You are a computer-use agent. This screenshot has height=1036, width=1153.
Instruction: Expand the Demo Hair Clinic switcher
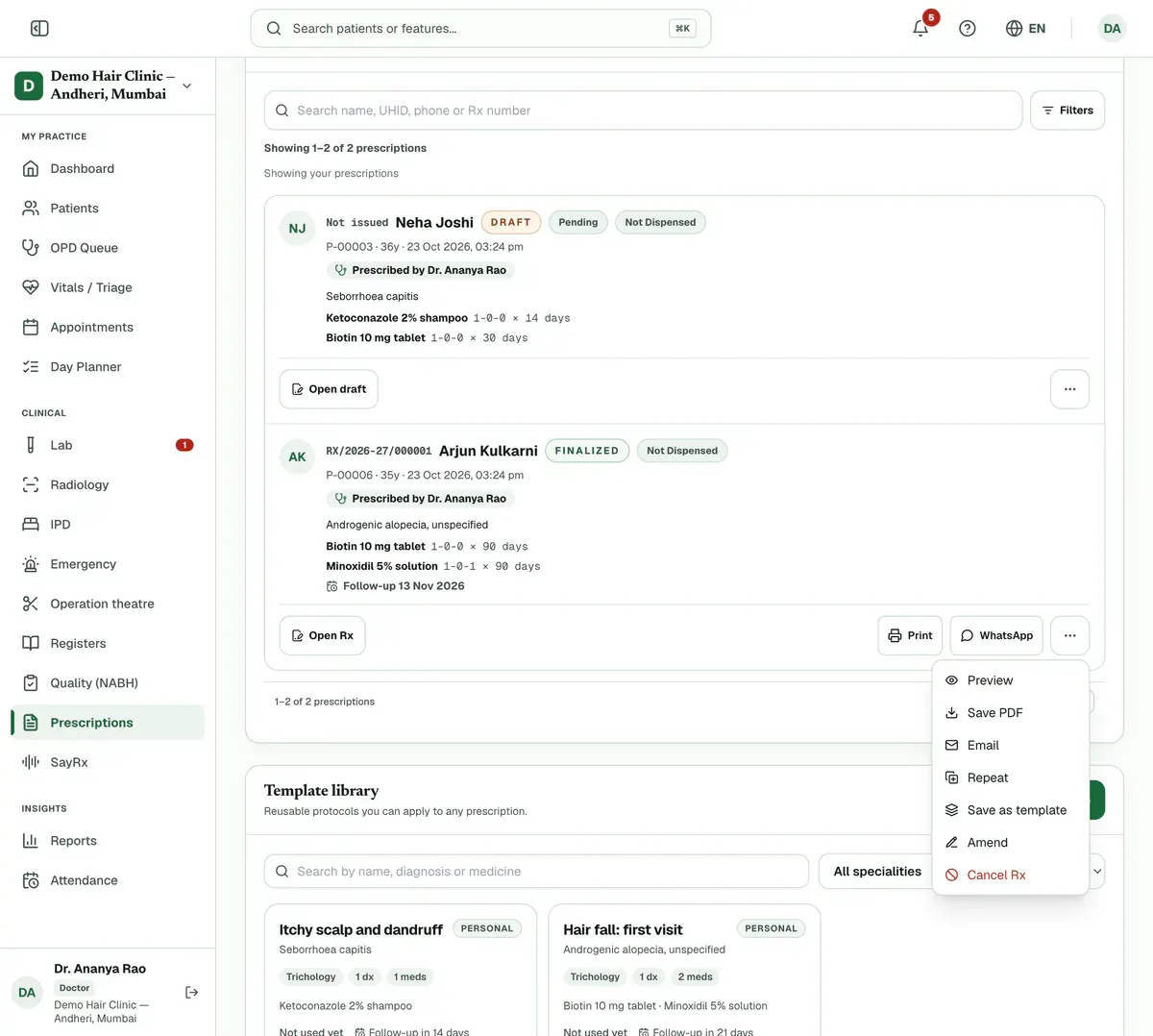point(107,86)
